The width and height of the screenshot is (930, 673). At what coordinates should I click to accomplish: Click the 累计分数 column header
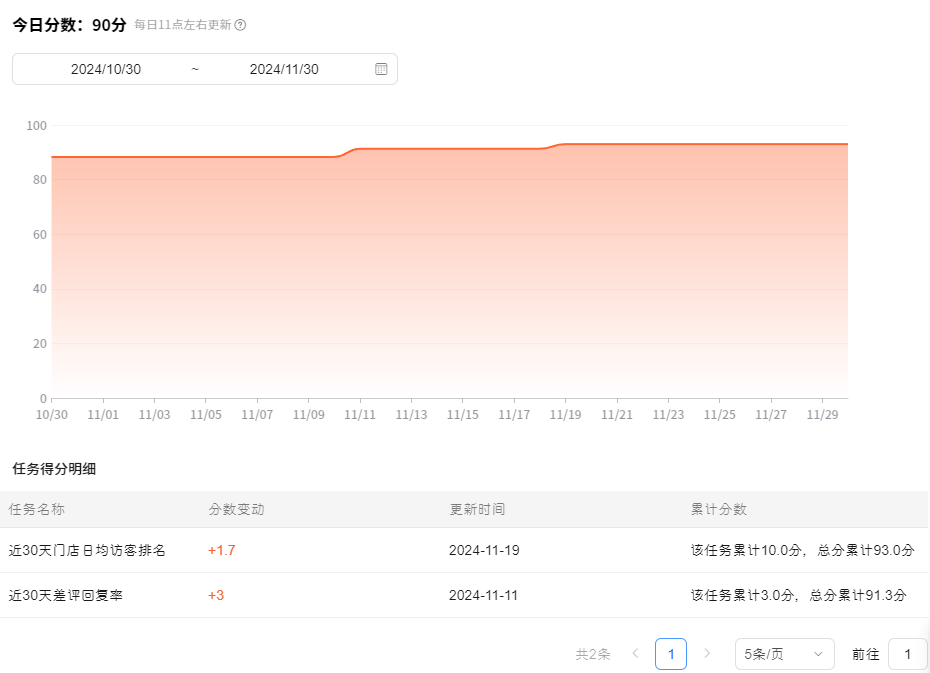point(718,509)
